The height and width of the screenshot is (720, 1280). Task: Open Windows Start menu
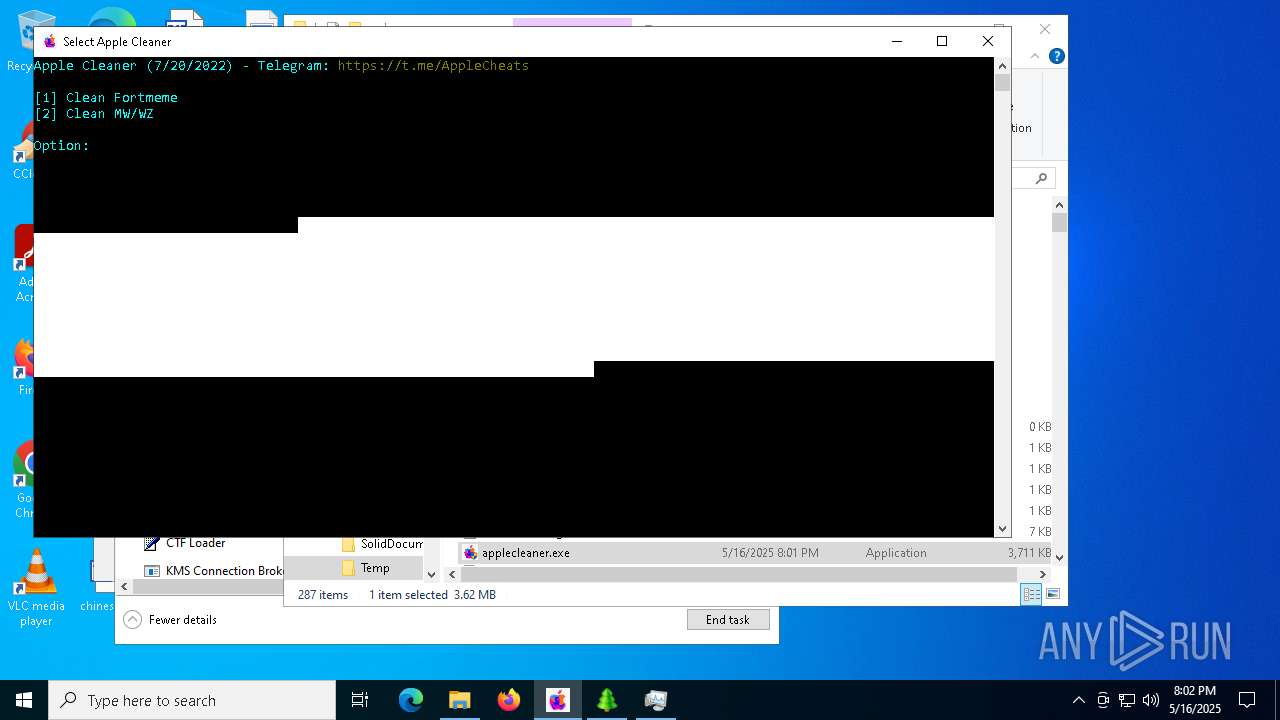click(x=24, y=700)
